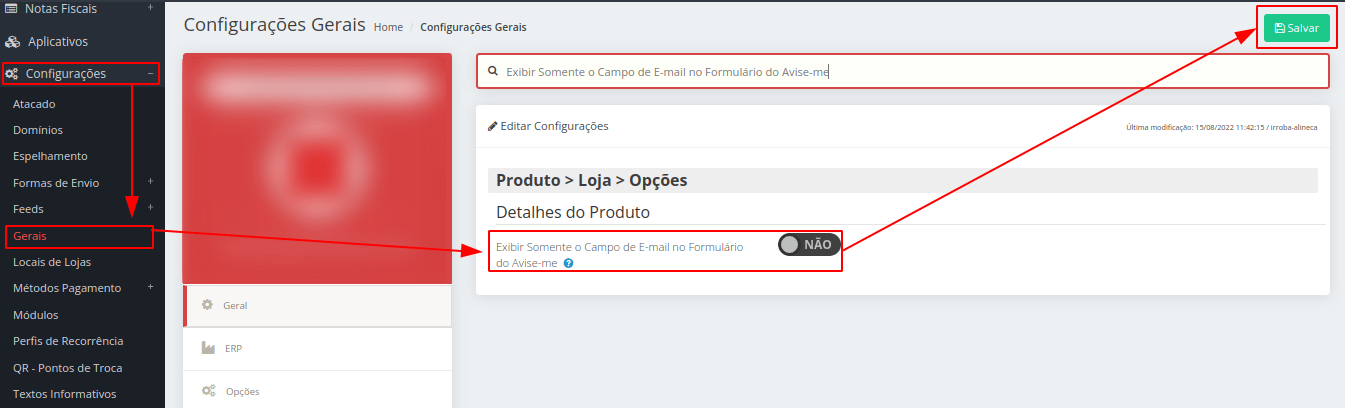
Task: Go to Home breadcrumb link
Action: coord(388,27)
